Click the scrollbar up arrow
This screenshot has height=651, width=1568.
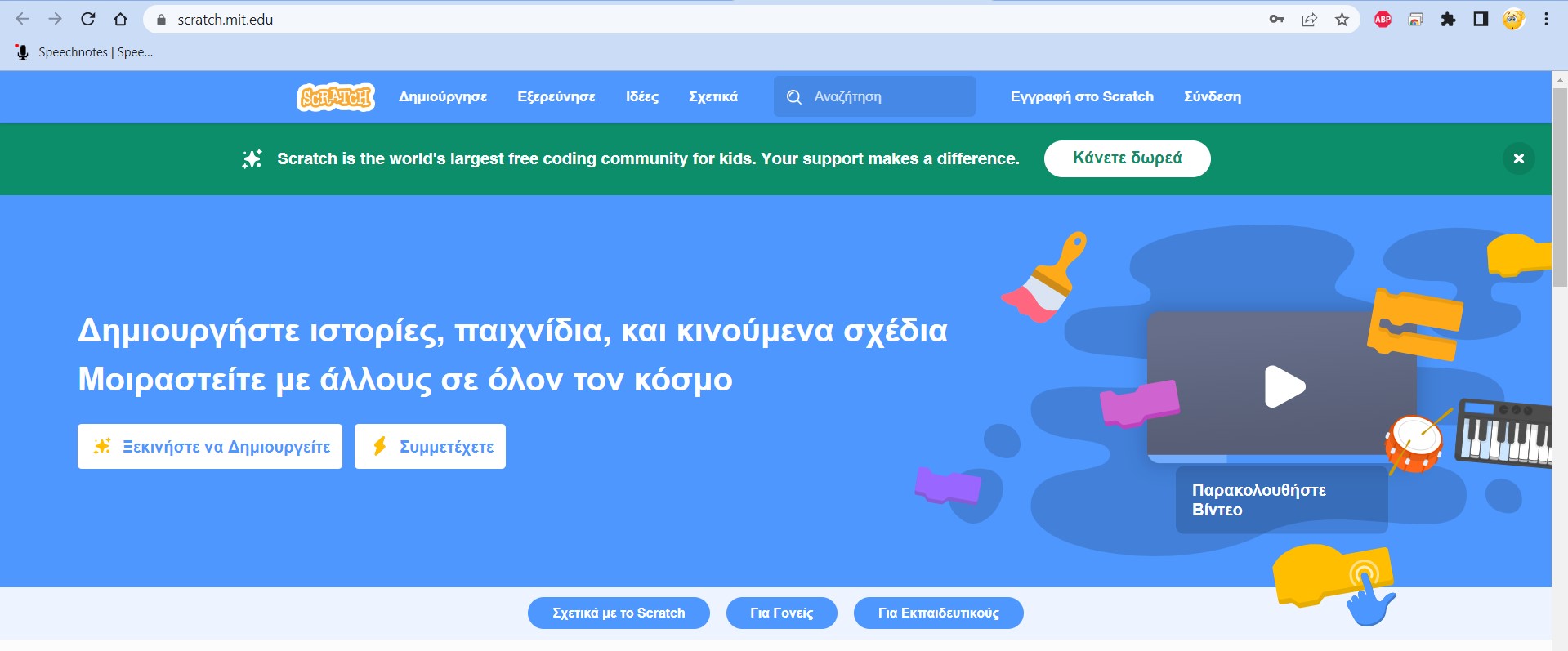[x=1560, y=79]
